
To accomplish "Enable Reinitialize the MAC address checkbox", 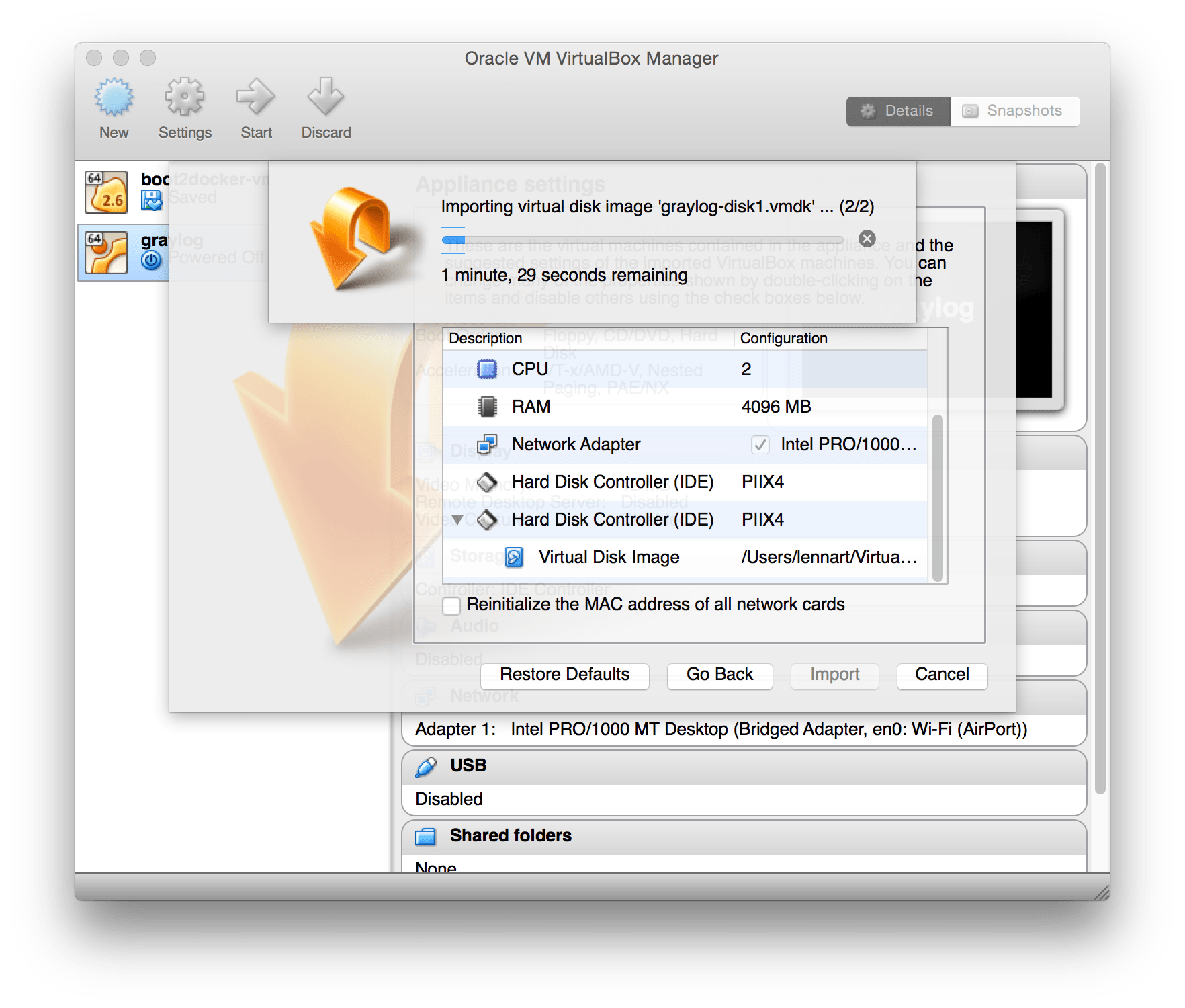I will (x=451, y=605).
